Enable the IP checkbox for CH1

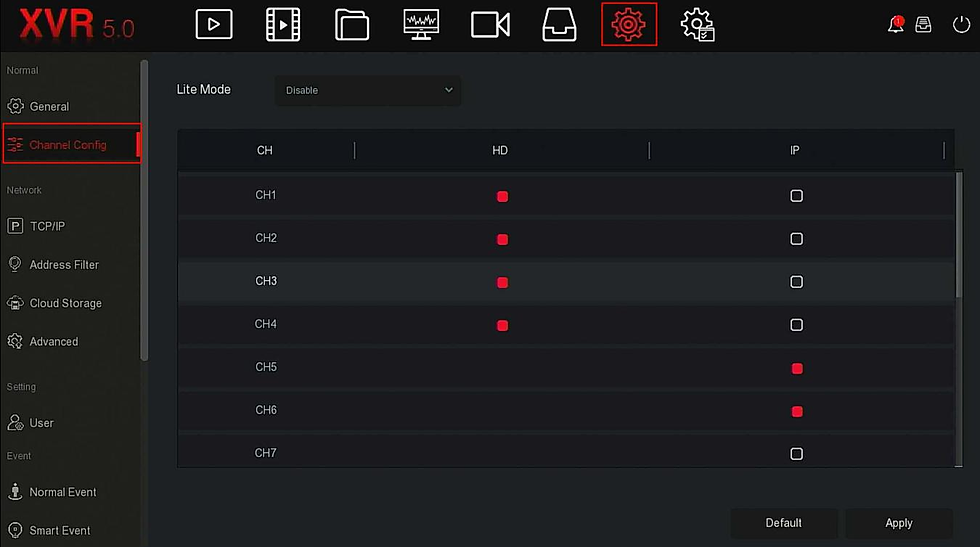coord(796,196)
